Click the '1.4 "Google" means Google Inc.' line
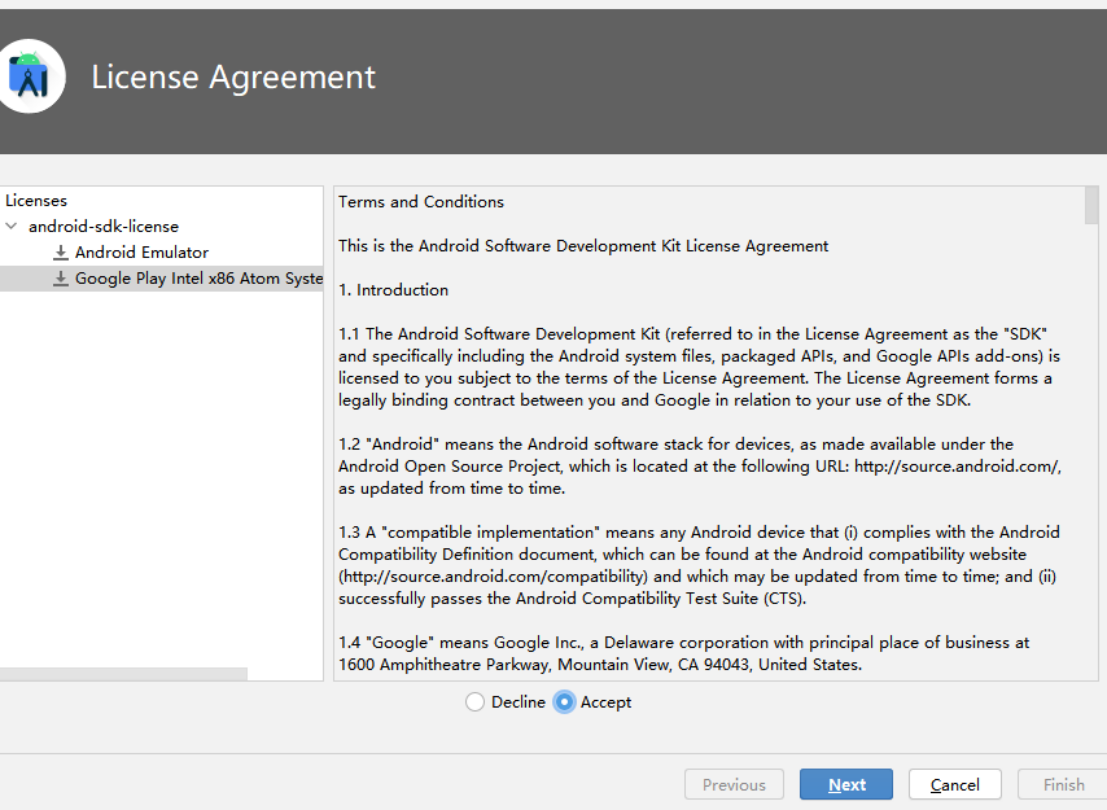Screen dimensions: 1107x810 (683, 643)
